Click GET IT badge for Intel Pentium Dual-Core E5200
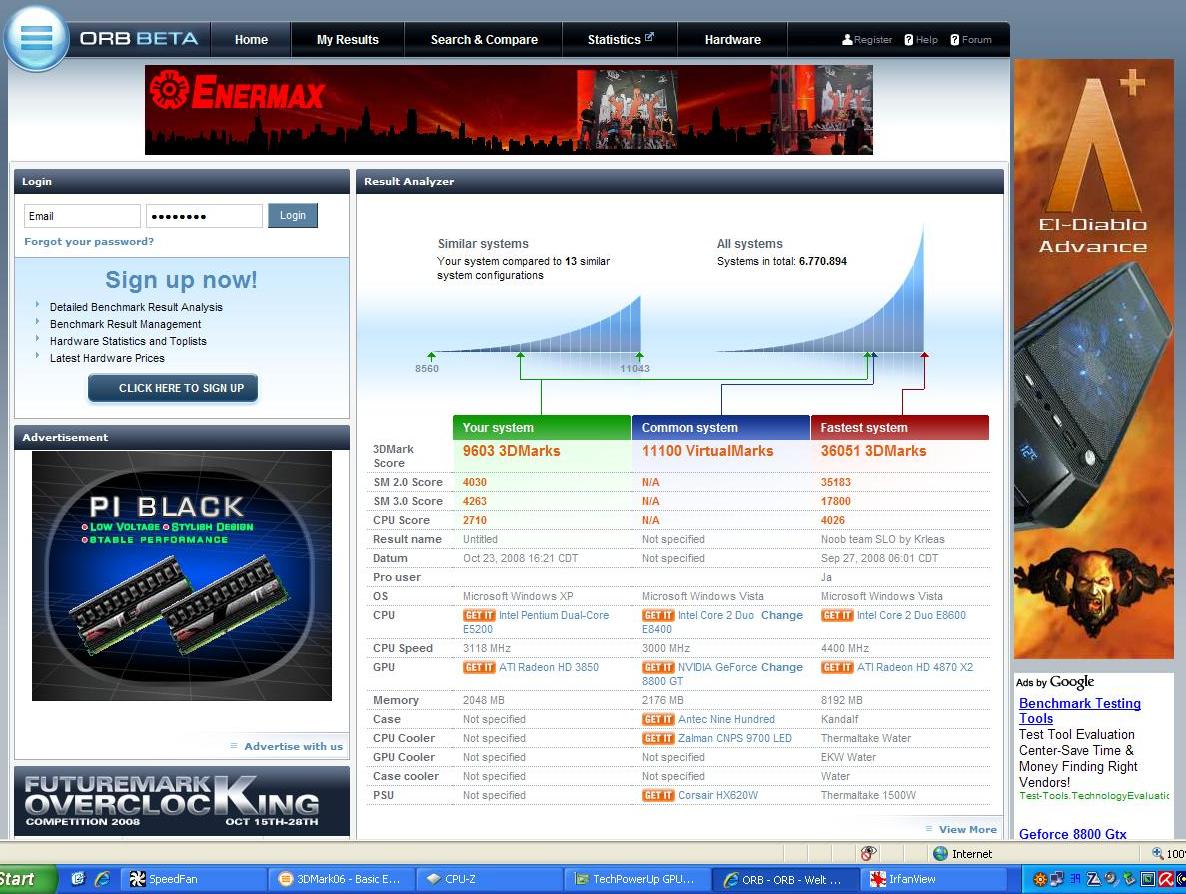 479,616
